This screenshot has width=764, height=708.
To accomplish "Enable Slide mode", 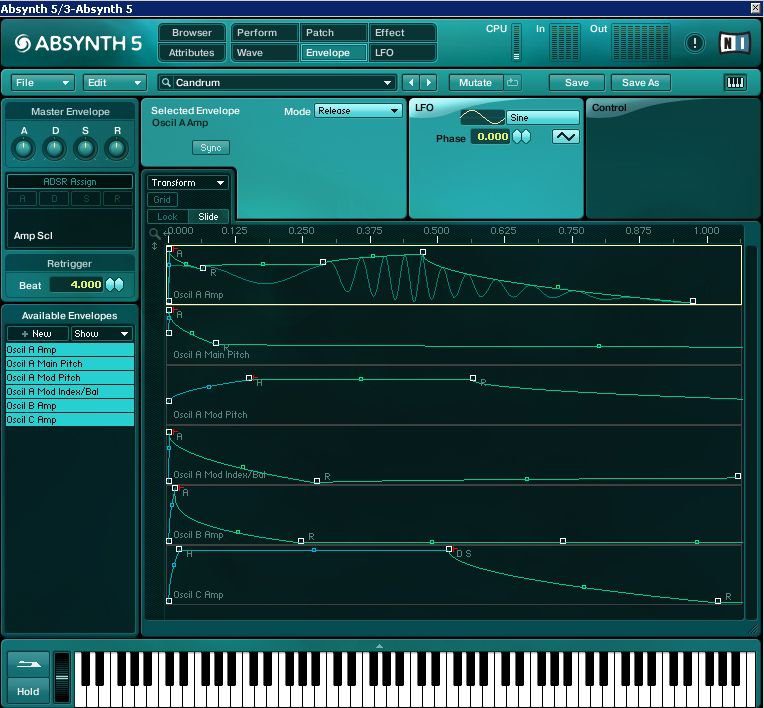I will [208, 216].
